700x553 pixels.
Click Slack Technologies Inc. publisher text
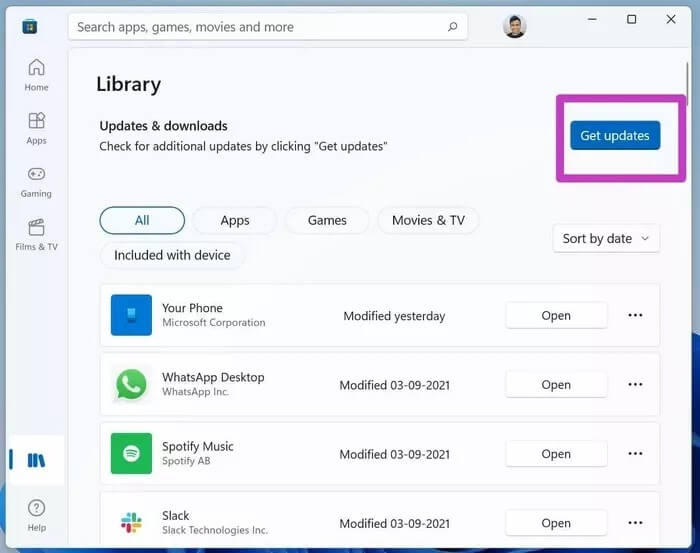coord(215,530)
